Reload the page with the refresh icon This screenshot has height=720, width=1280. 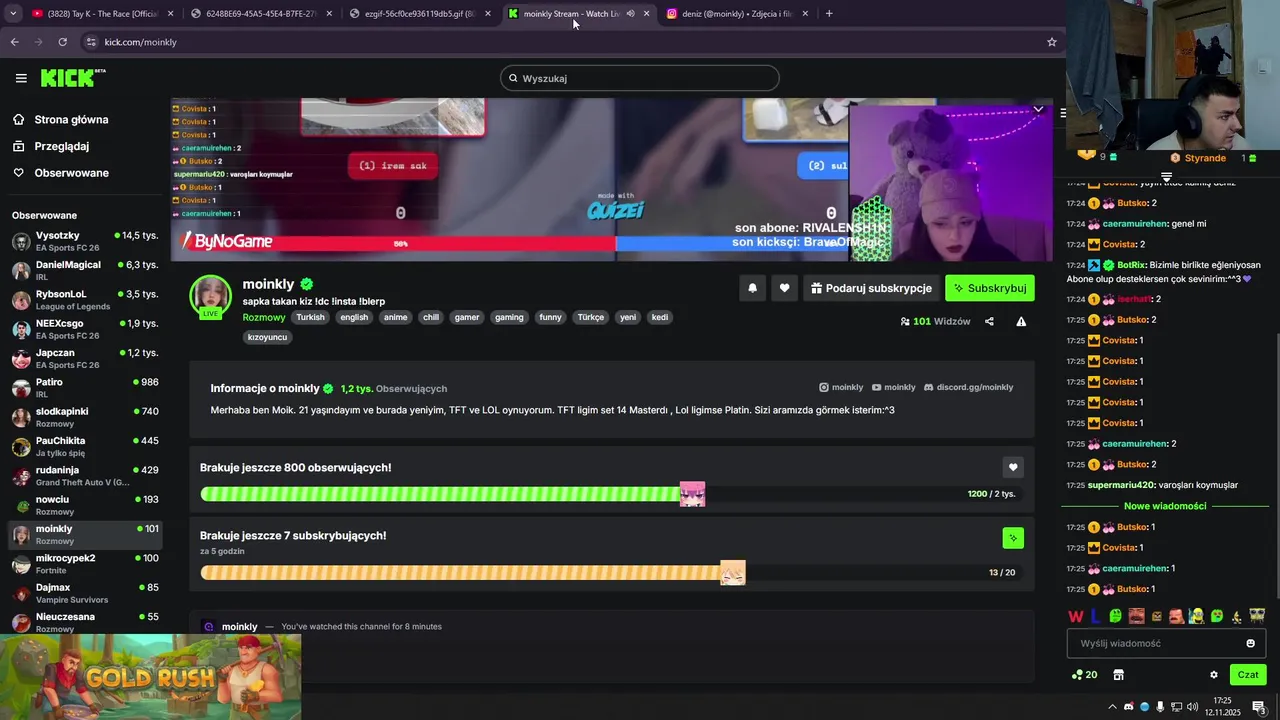(62, 42)
